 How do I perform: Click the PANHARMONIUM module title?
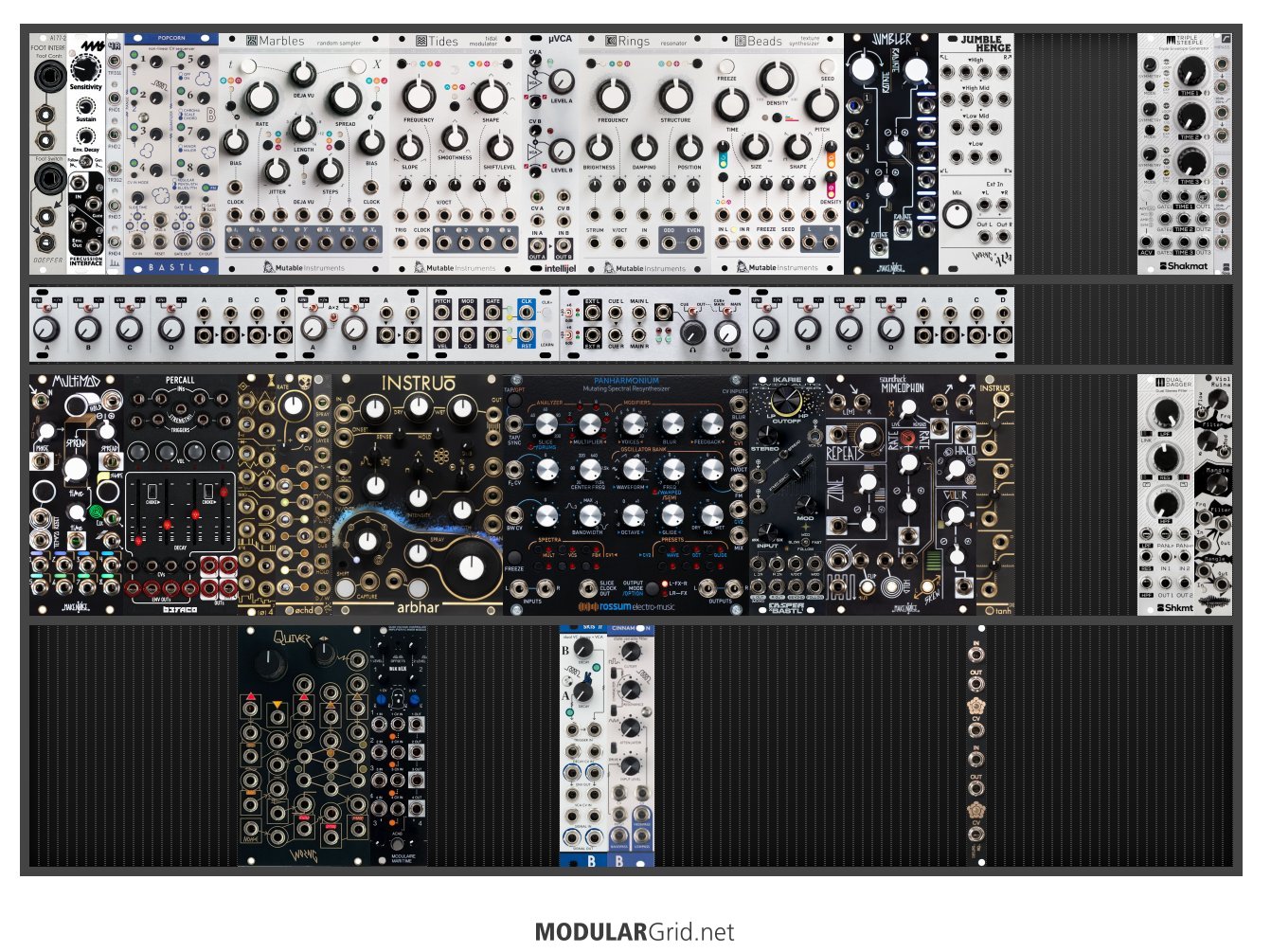pos(626,381)
